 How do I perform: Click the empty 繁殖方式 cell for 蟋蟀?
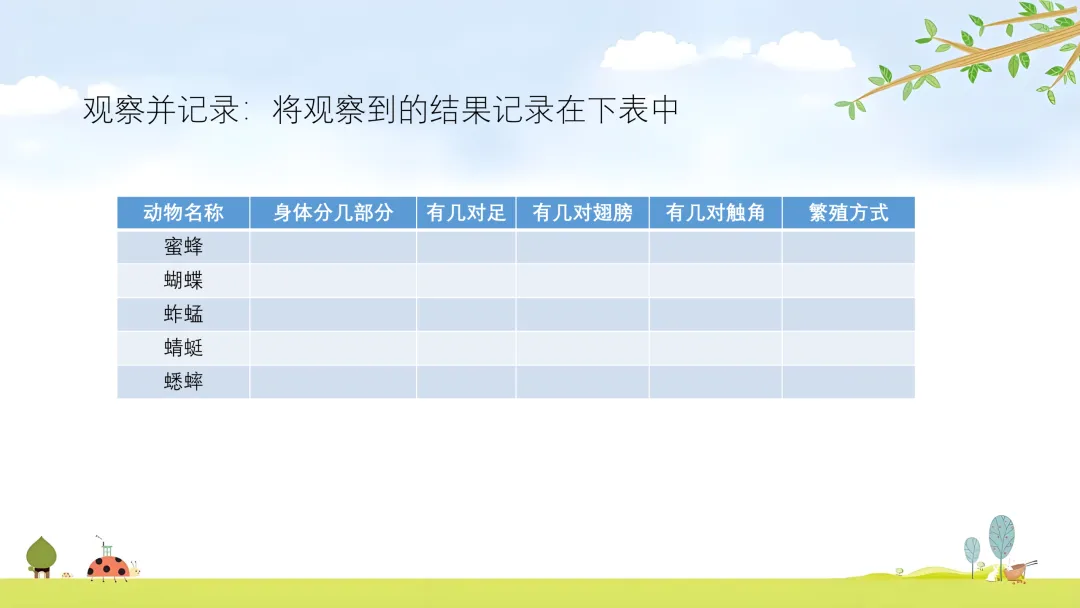(849, 381)
